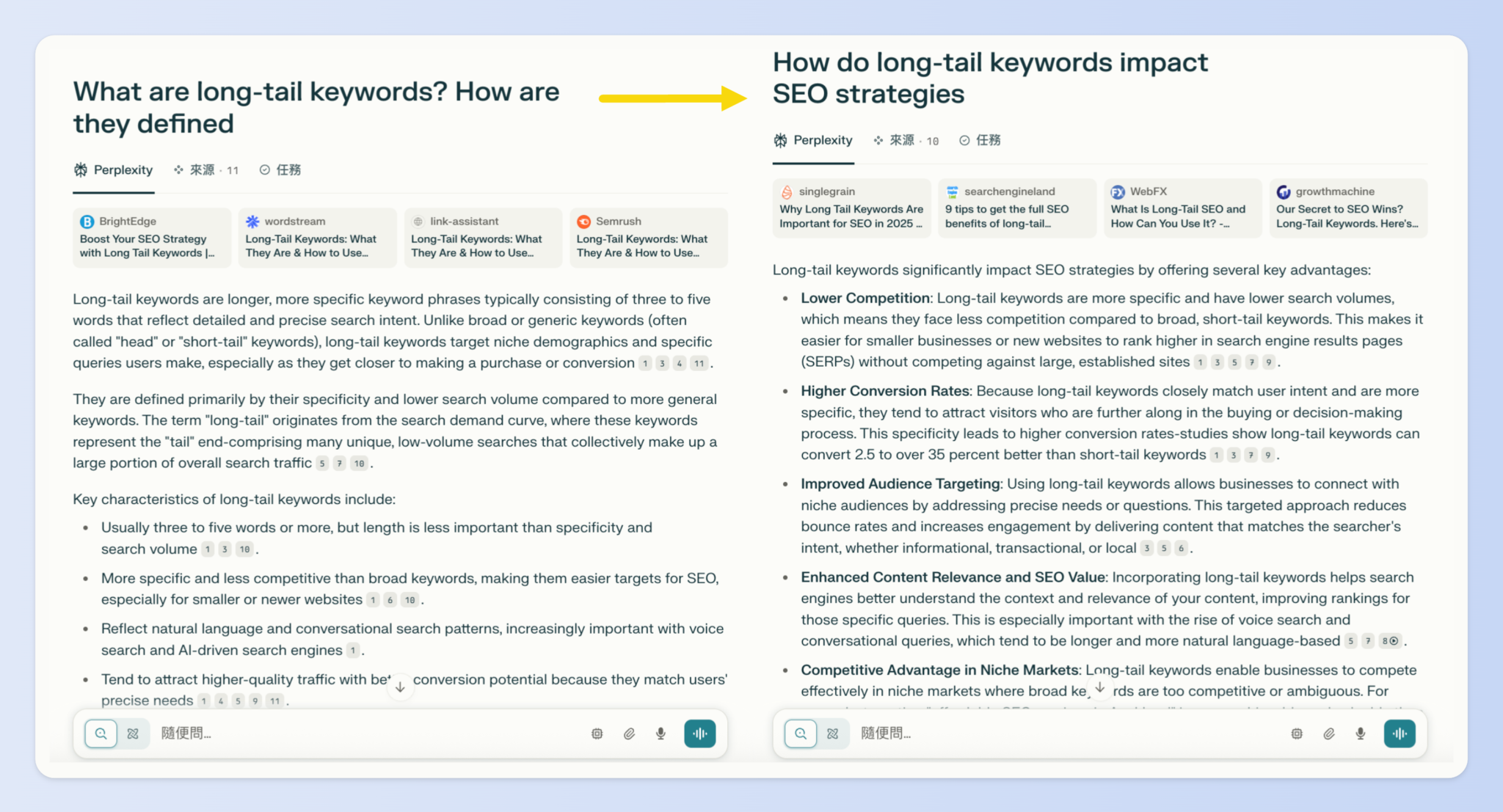The width and height of the screenshot is (1503, 812).
Task: Open the searchengineland source card
Action: 1016,208
